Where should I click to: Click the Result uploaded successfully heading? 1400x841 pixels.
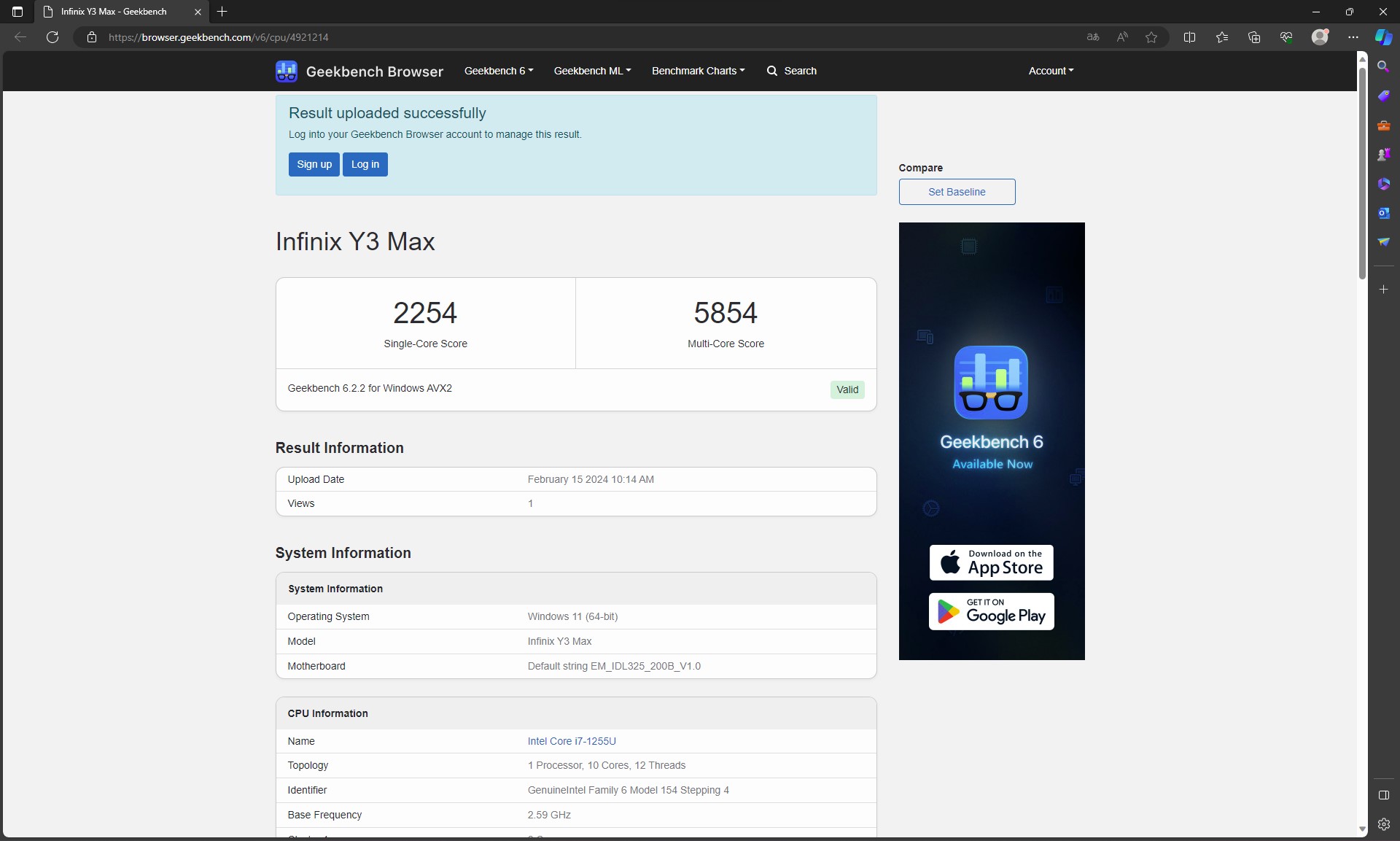(387, 113)
